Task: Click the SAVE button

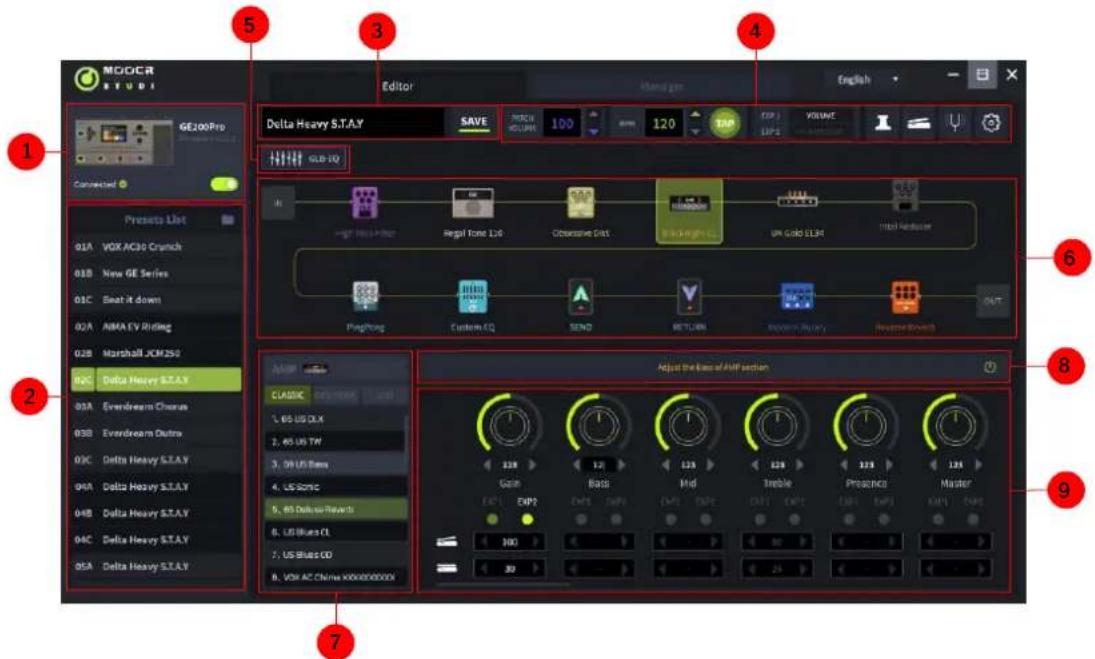Action: click(x=473, y=122)
